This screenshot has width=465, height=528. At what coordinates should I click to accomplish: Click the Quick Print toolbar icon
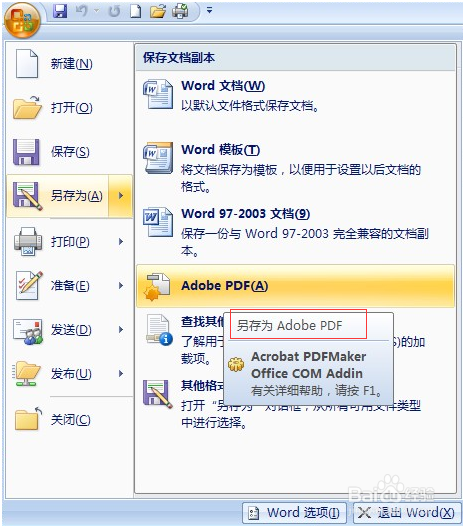point(180,11)
